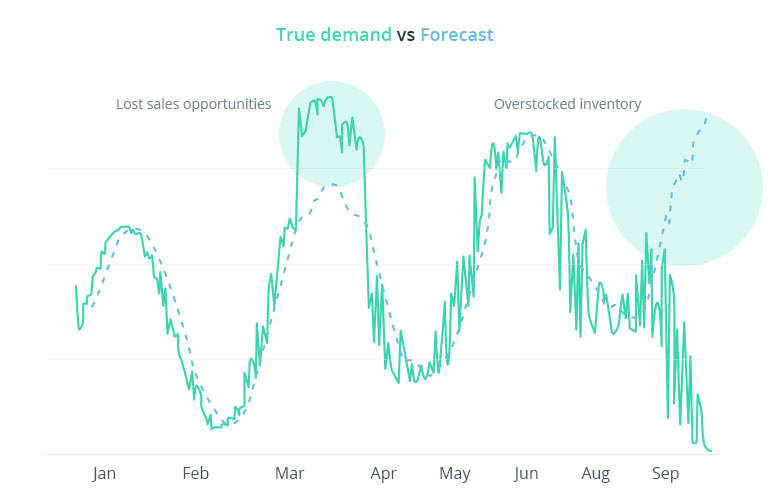
Task: Click the true demand trough above Feb
Action: pyautogui.click(x=212, y=428)
